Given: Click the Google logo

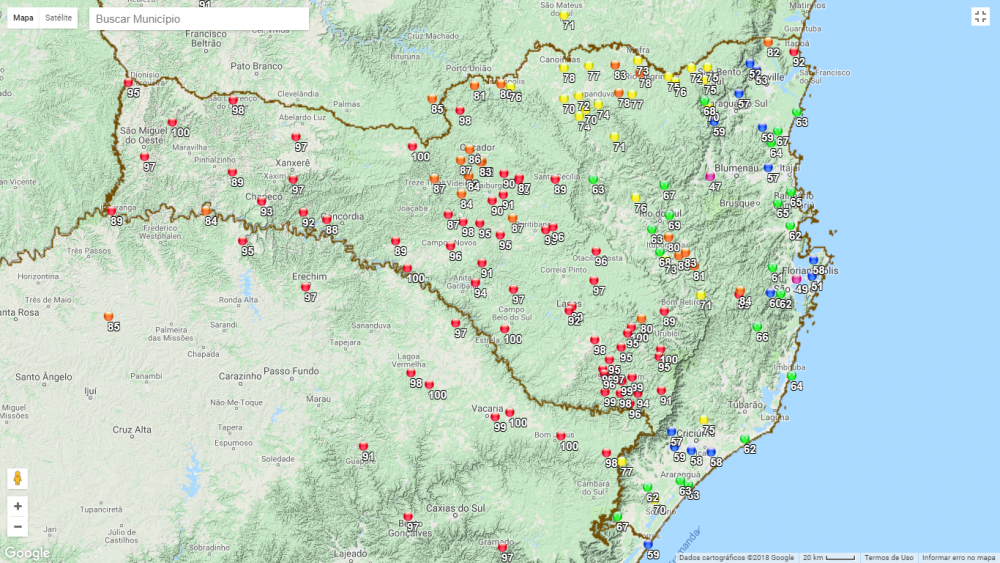Looking at the screenshot, I should point(26,553).
